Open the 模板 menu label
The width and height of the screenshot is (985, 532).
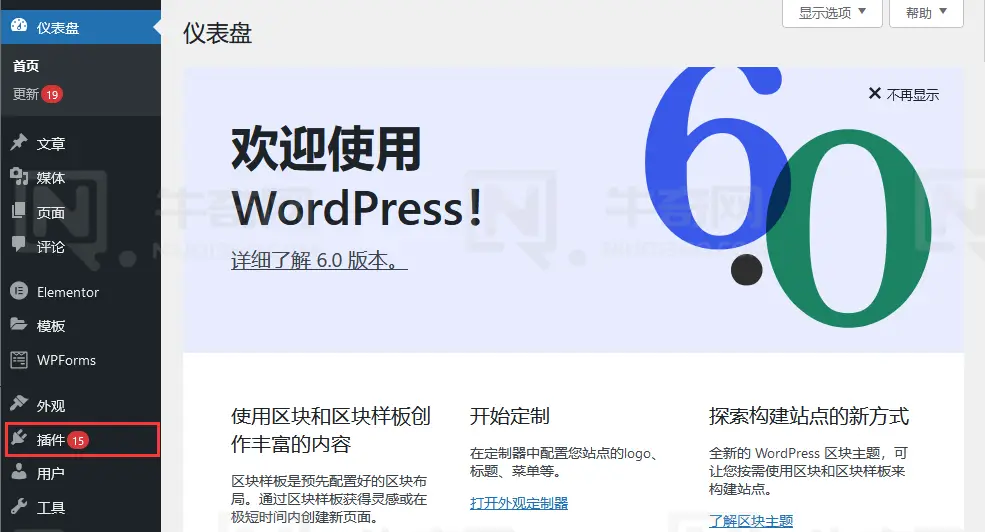(x=50, y=326)
